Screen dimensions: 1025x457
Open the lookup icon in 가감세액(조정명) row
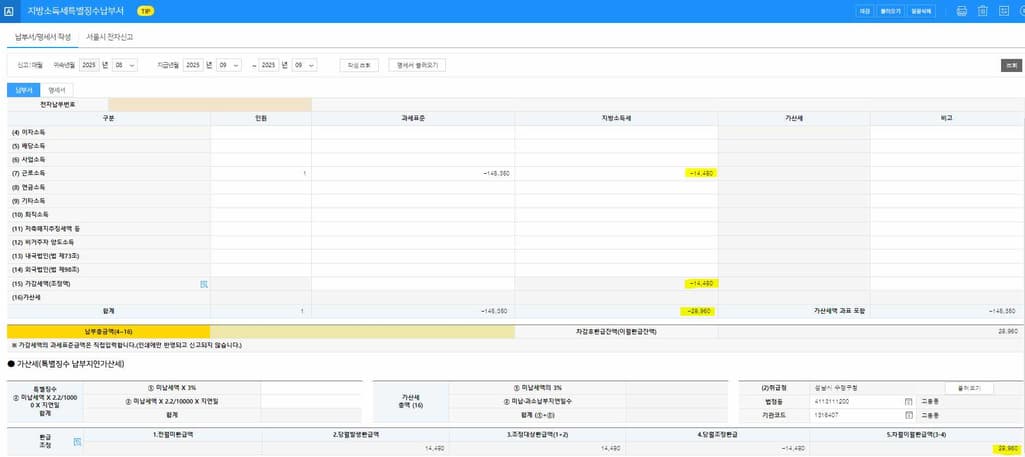coord(204,284)
